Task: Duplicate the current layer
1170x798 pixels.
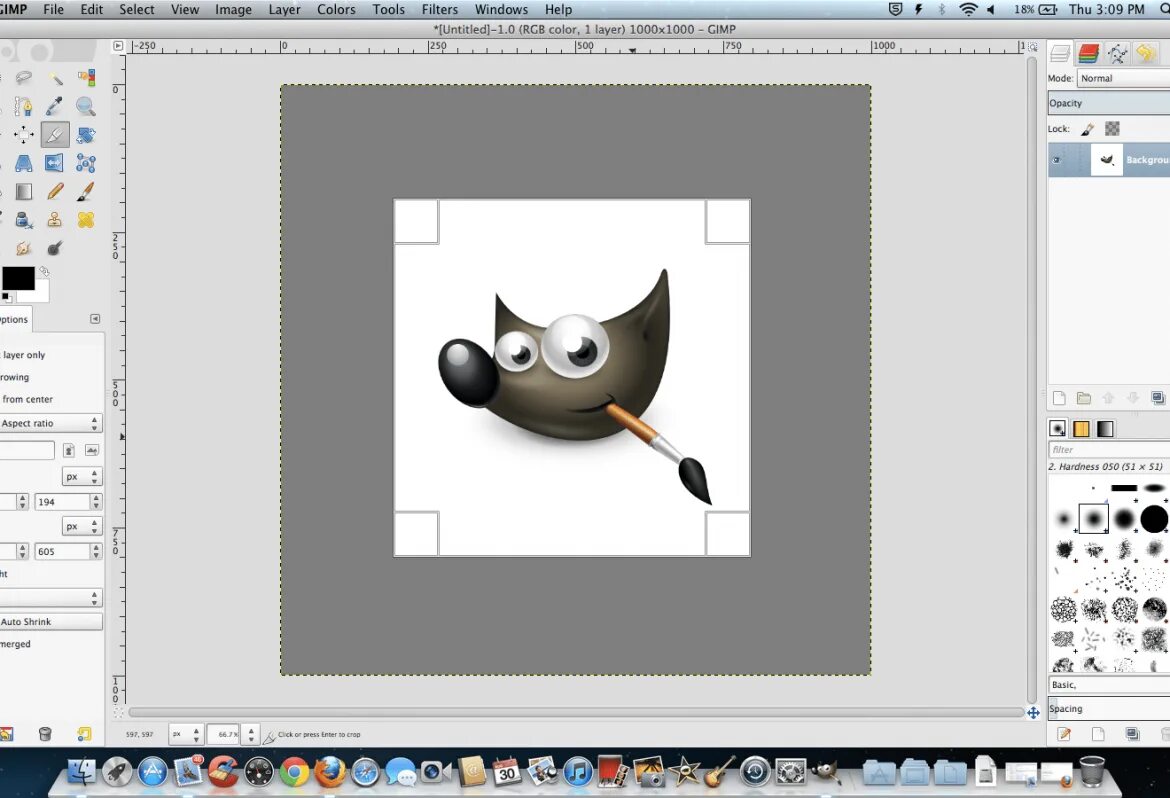Action: 1157,398
